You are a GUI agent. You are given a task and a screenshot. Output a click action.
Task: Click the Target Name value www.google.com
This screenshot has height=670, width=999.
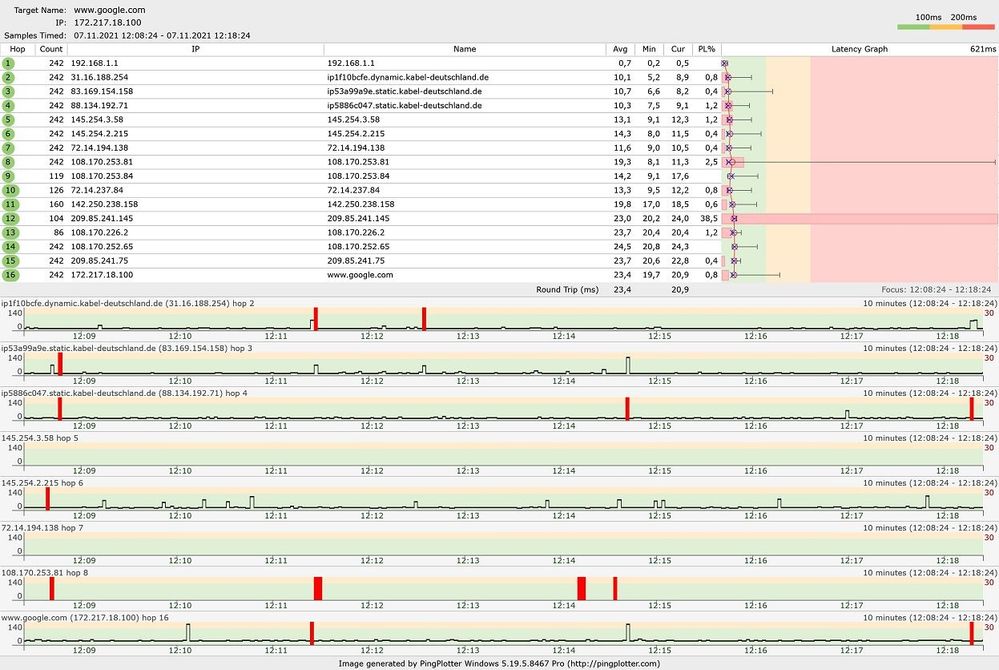point(110,10)
